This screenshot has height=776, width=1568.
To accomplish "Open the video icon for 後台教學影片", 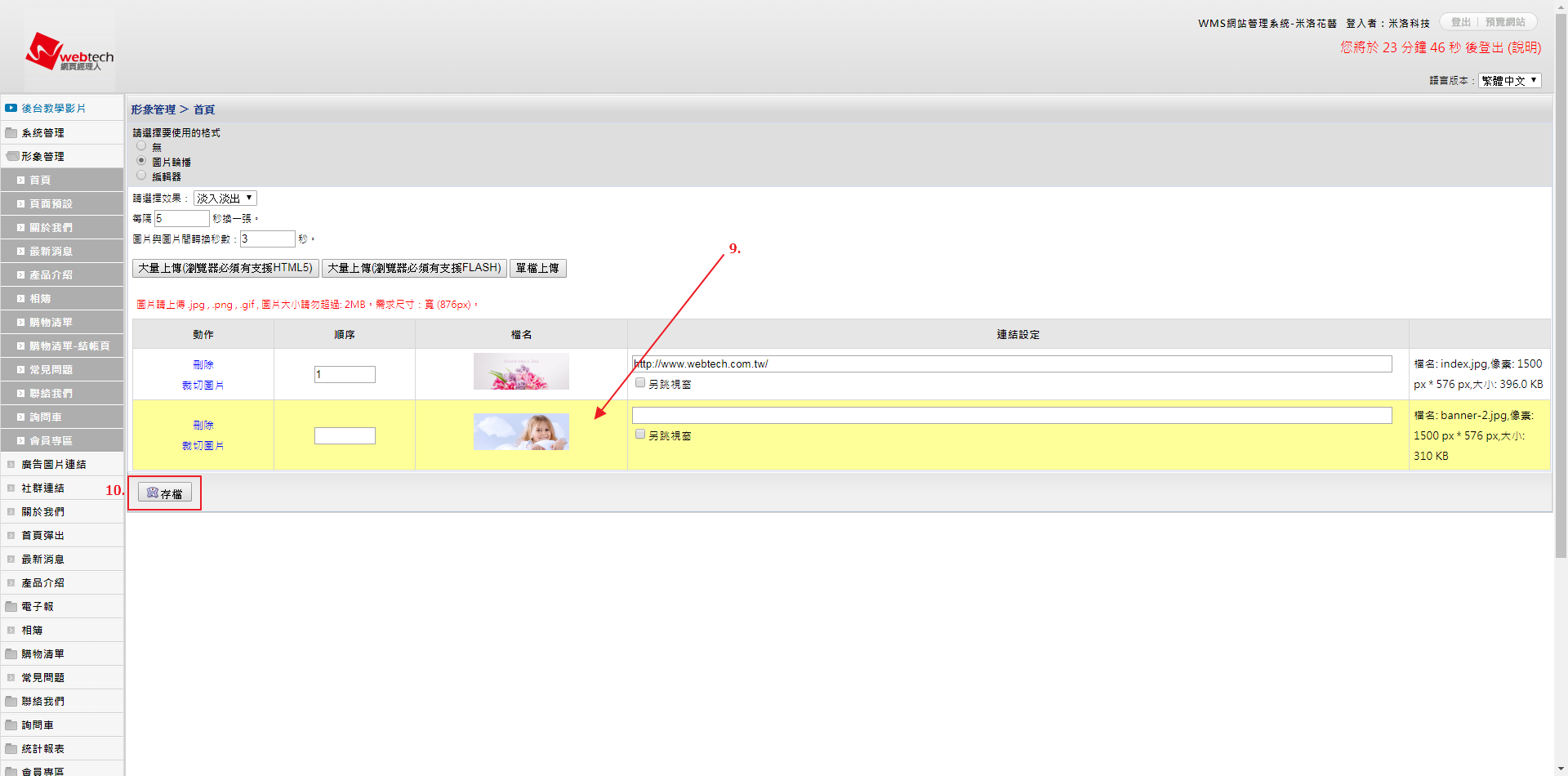I will click(11, 108).
